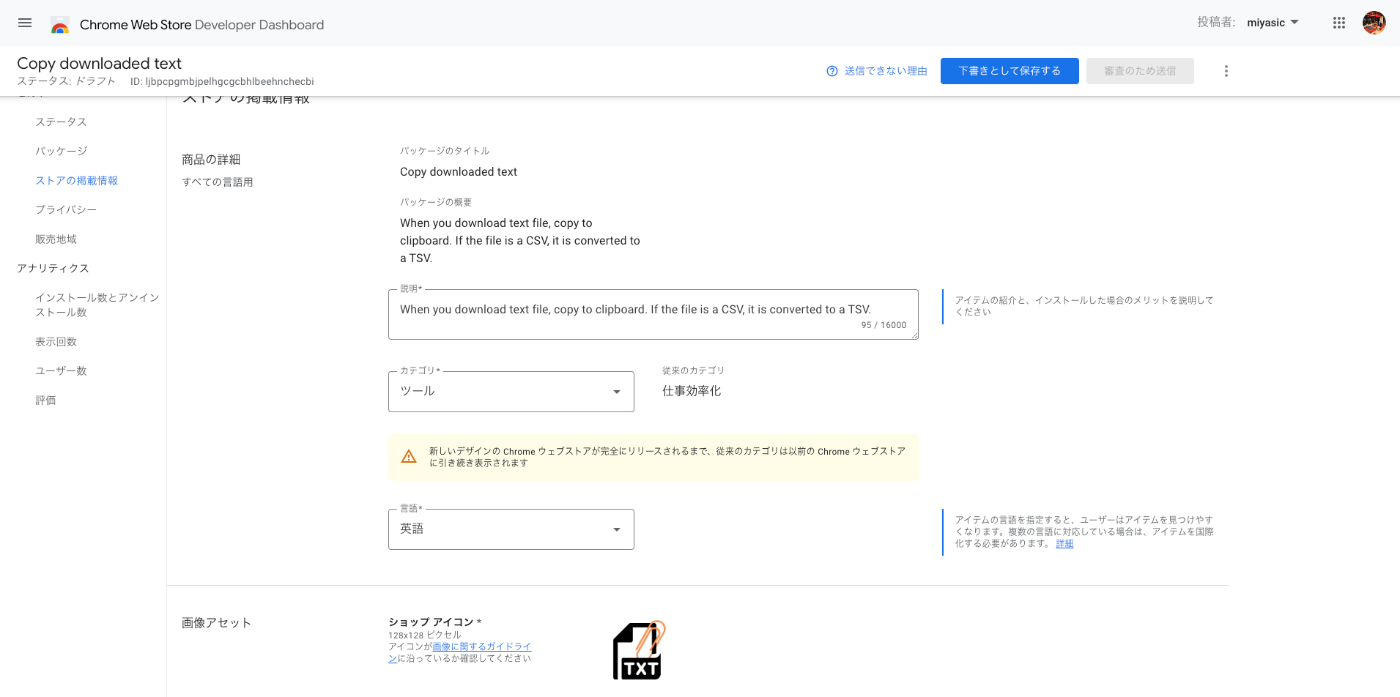Click the package title value text
This screenshot has height=697, width=1400.
click(x=459, y=172)
